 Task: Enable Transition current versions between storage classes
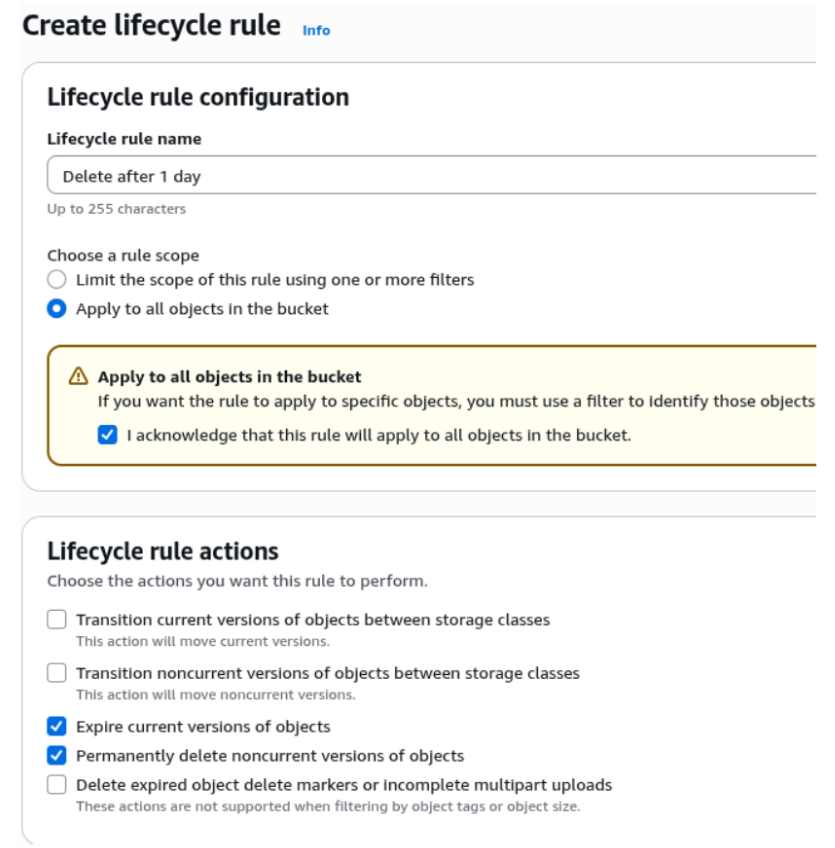(56, 619)
